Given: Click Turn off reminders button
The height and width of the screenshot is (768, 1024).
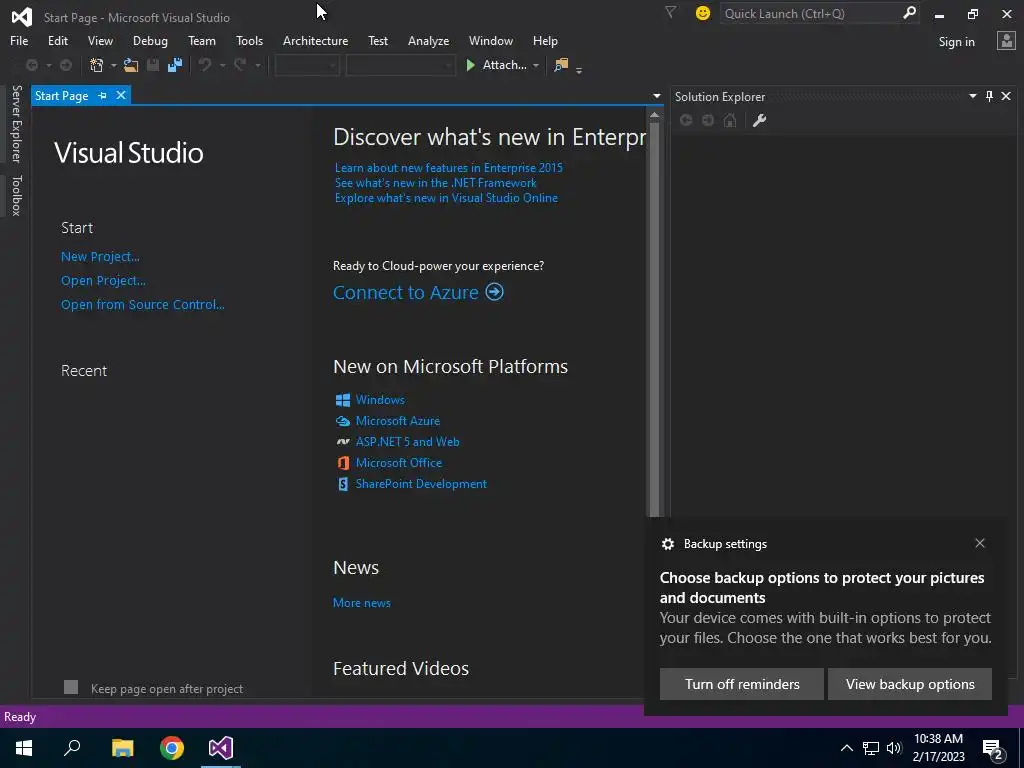Looking at the screenshot, I should pyautogui.click(x=742, y=684).
